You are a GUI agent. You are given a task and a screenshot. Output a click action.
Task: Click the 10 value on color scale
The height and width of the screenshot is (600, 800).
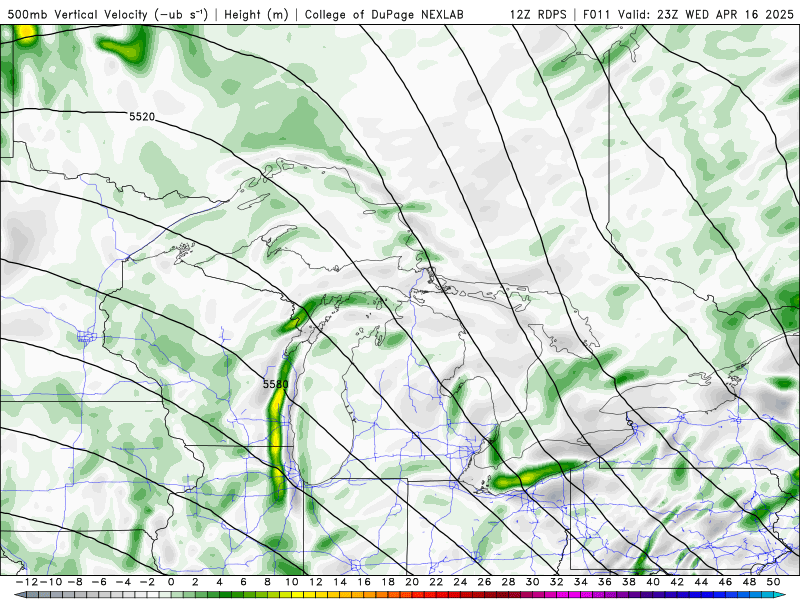291,582
